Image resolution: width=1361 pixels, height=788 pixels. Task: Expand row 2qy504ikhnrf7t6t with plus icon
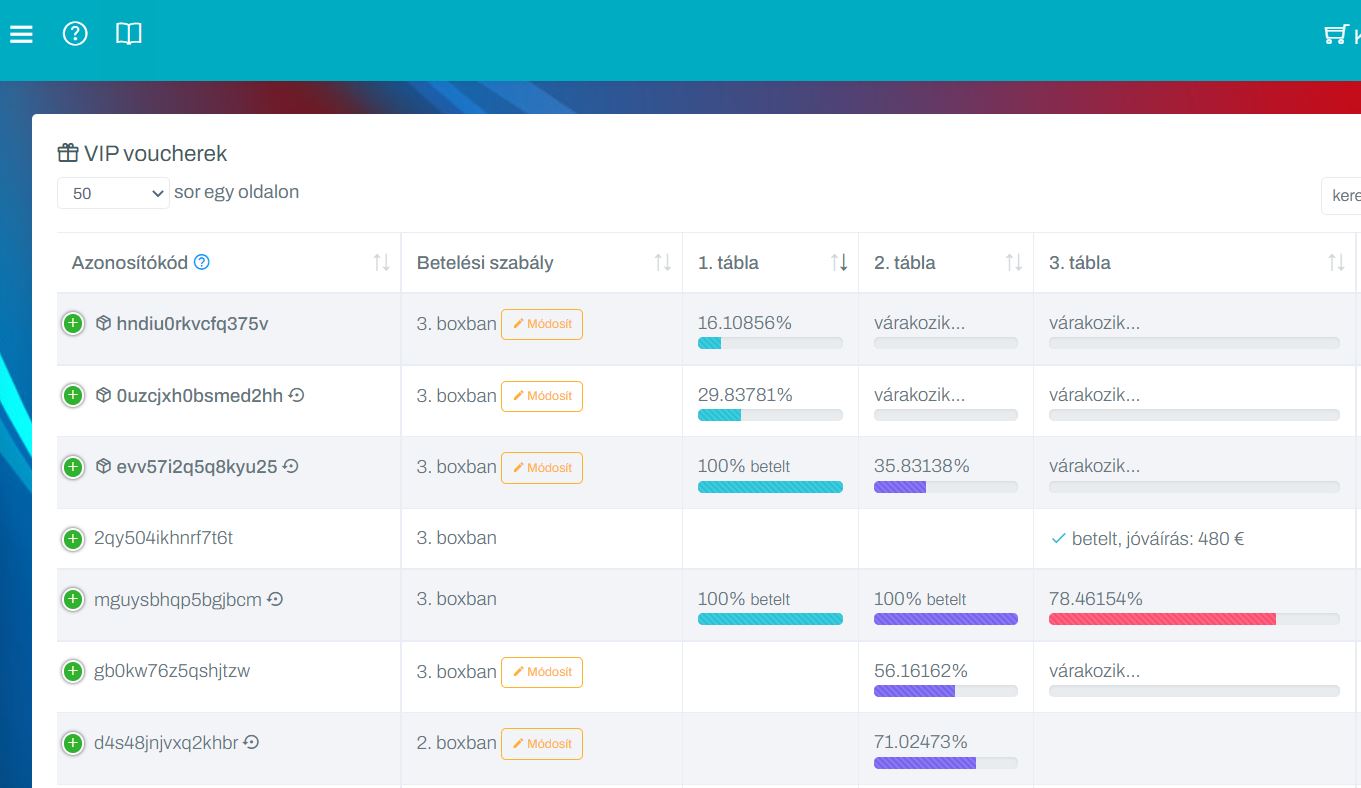pos(72,539)
